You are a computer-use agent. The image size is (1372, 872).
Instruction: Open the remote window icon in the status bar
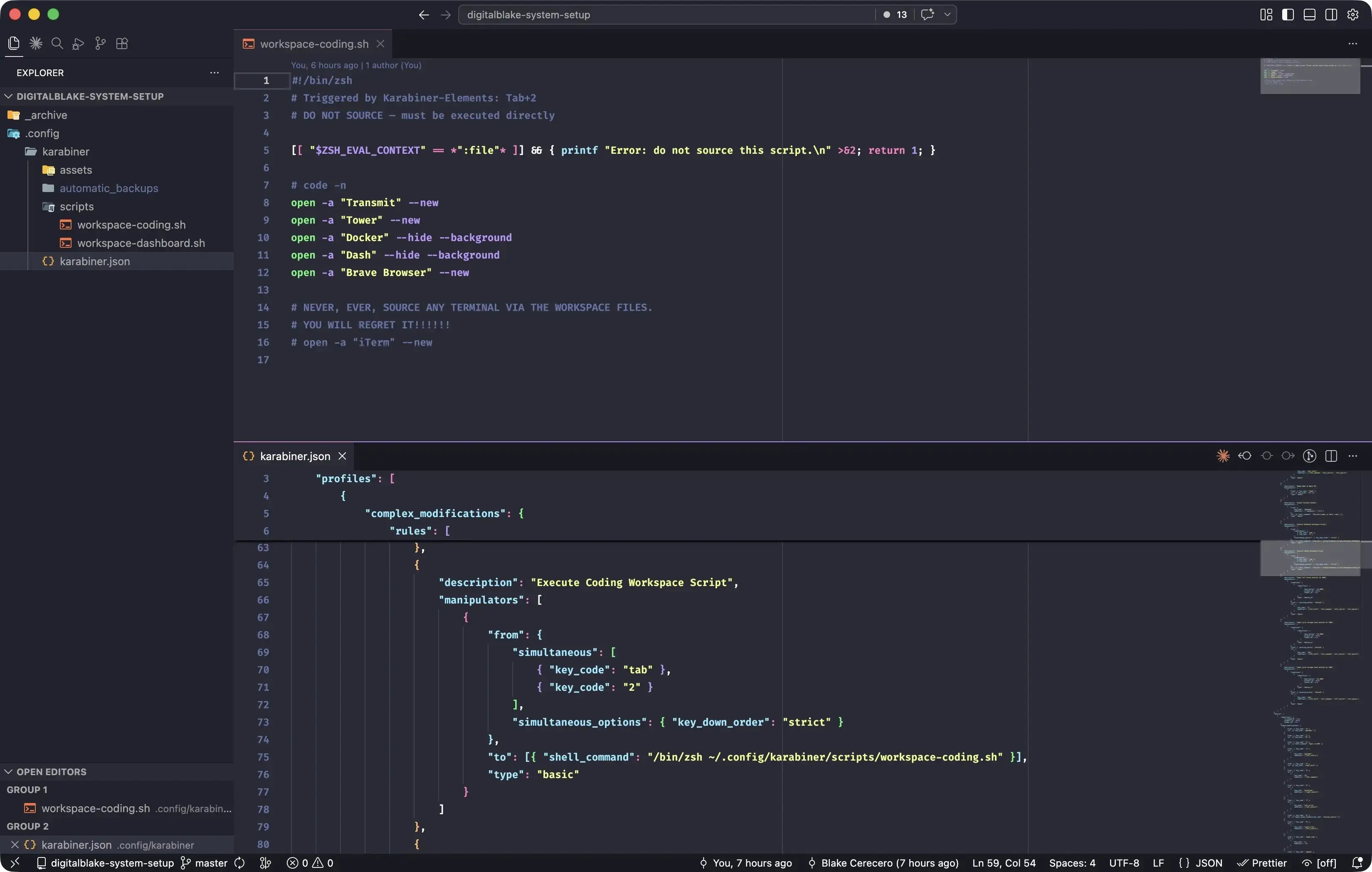pos(15,863)
